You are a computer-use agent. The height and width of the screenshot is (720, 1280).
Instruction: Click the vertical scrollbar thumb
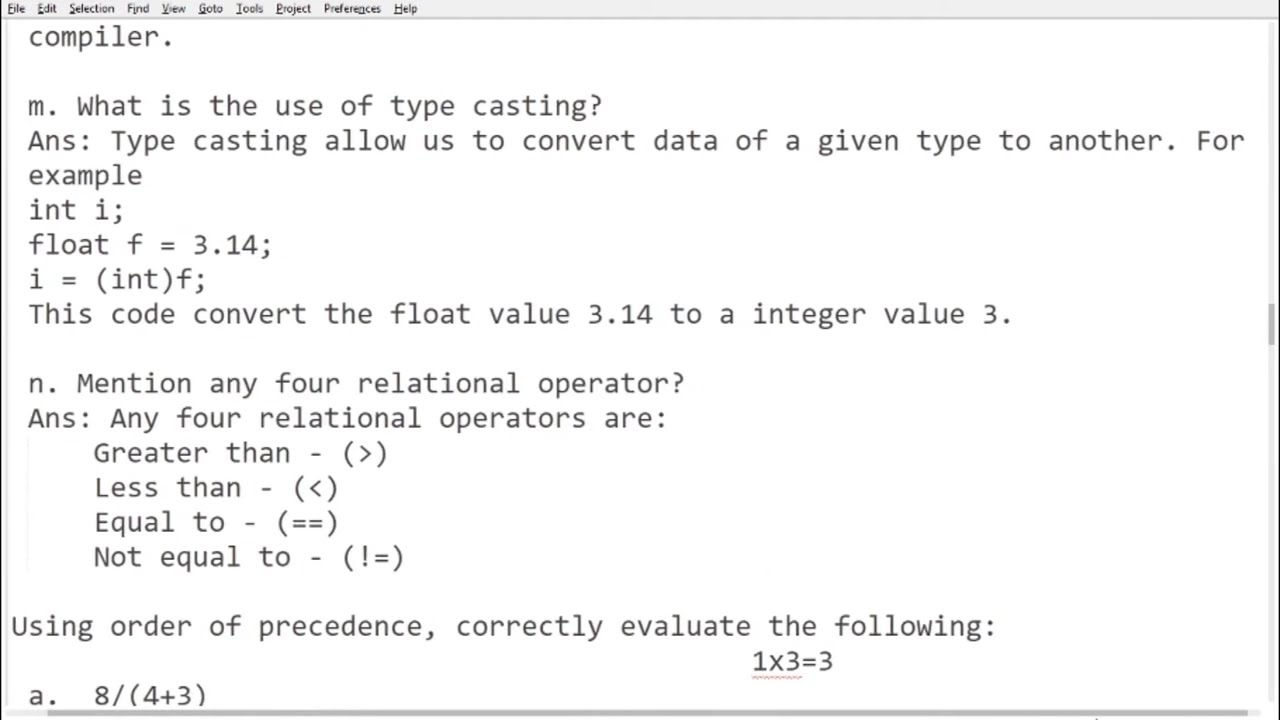[1272, 323]
